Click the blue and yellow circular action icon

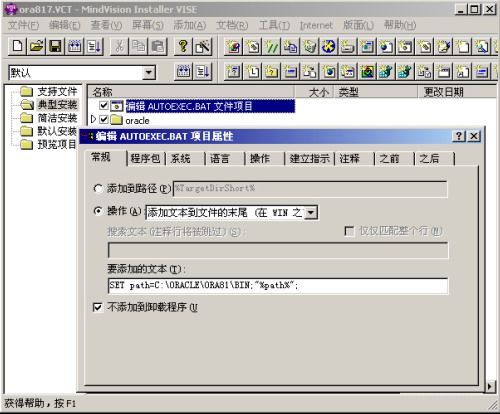coord(329,46)
